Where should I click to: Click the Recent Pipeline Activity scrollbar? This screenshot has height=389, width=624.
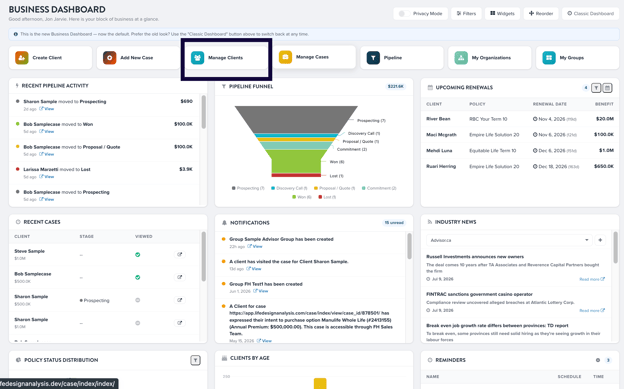pyautogui.click(x=204, y=112)
